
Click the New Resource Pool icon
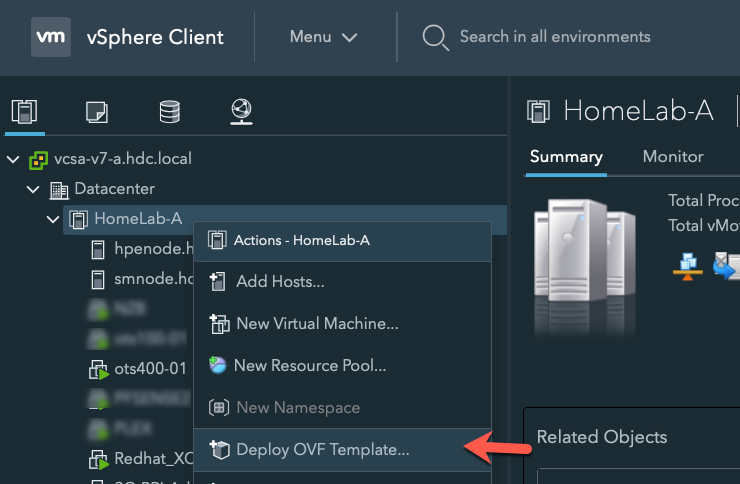click(218, 365)
